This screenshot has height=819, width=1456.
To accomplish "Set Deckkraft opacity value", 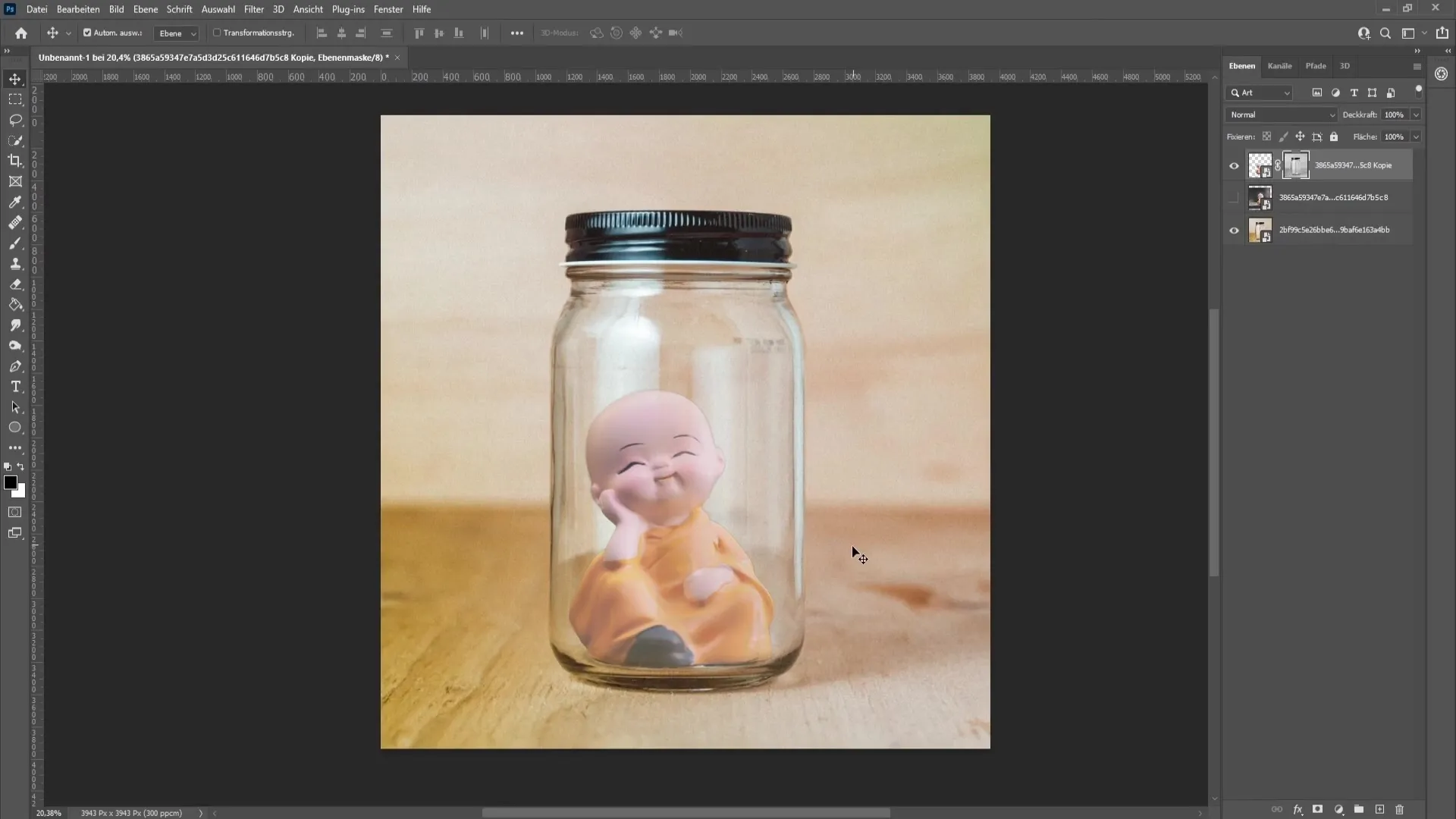I will pos(1394,113).
